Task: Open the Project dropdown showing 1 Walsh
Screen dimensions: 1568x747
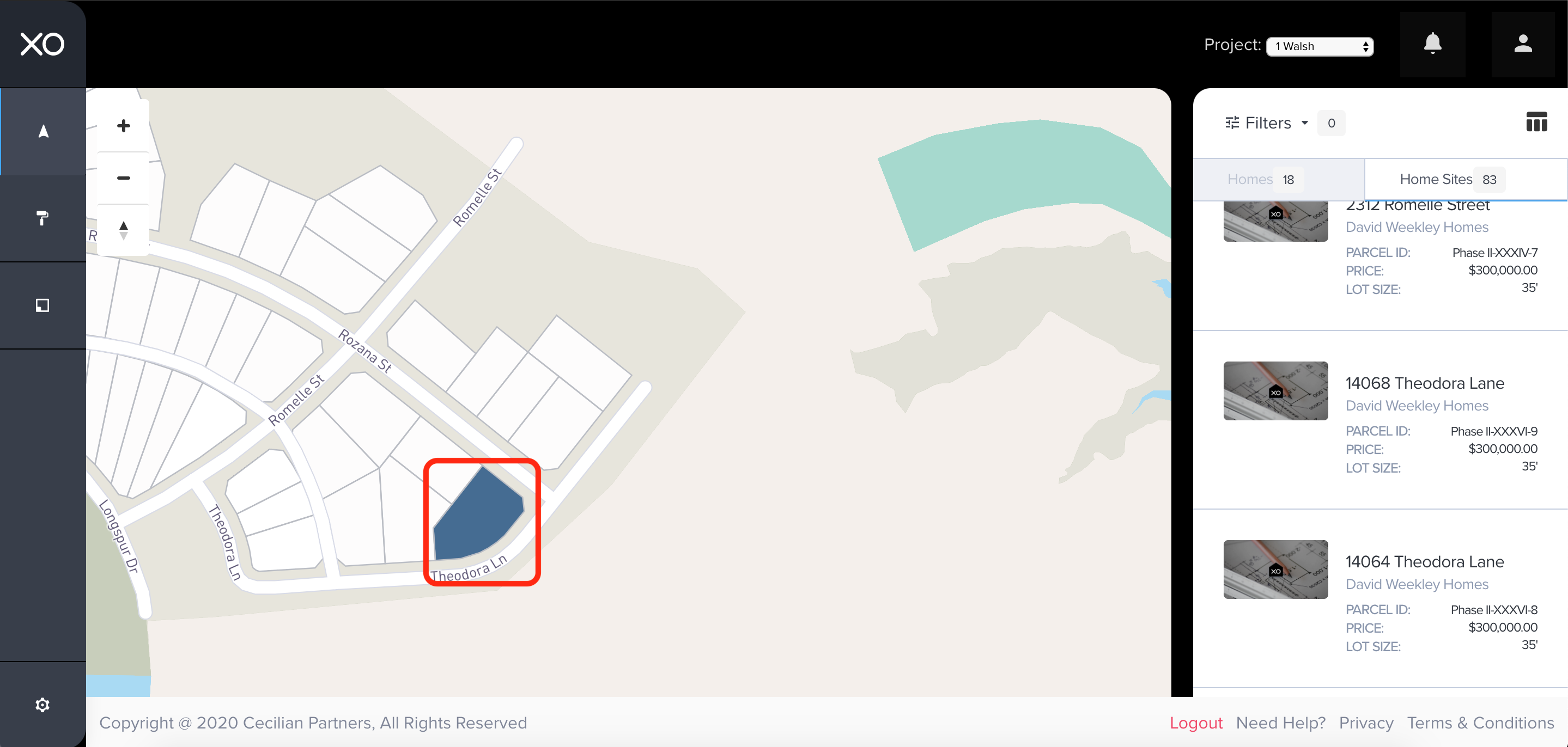Action: click(x=1320, y=46)
